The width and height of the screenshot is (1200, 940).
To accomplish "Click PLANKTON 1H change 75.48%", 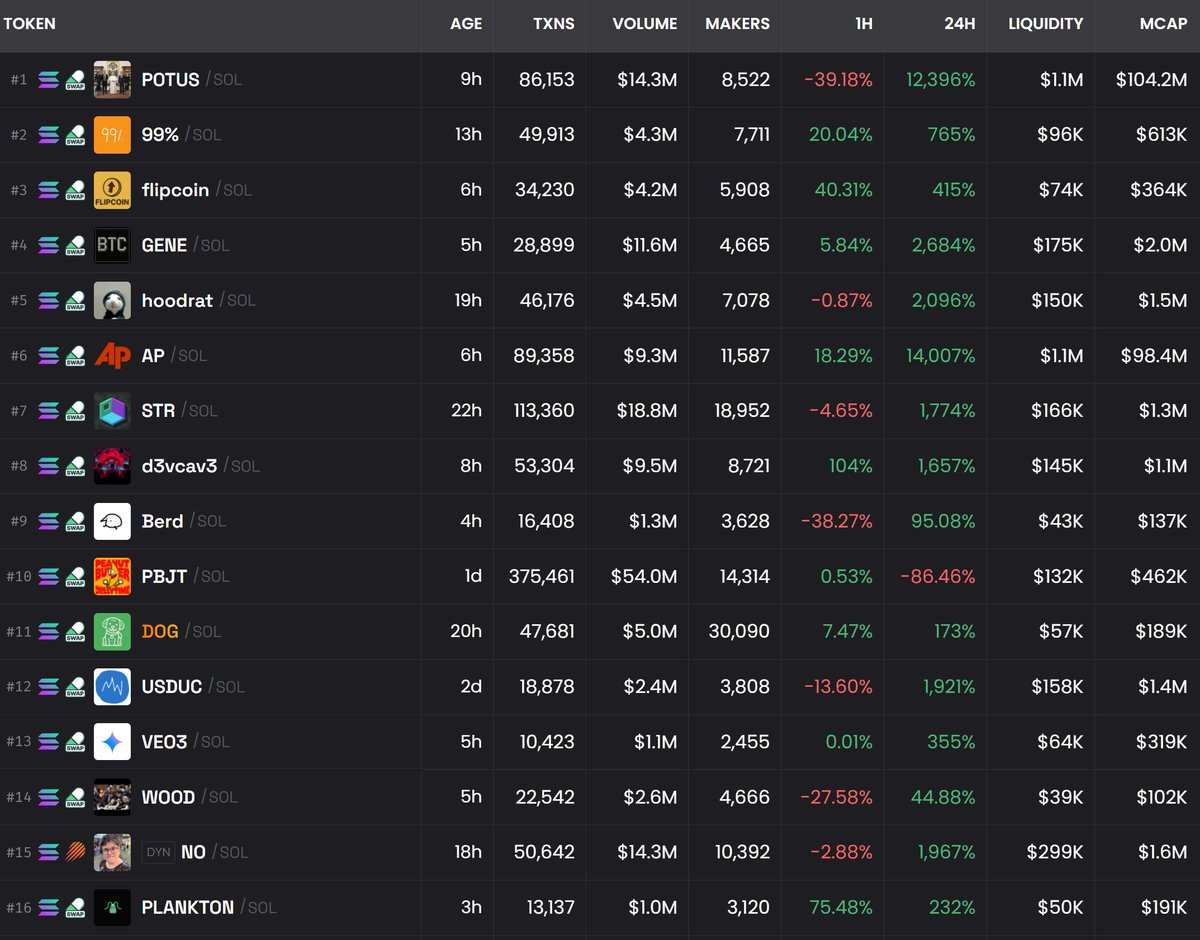I will tap(841, 908).
